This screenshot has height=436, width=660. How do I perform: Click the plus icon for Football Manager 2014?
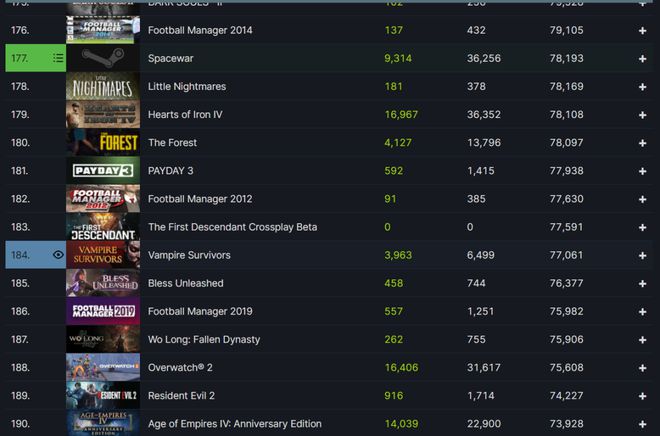pyautogui.click(x=642, y=31)
